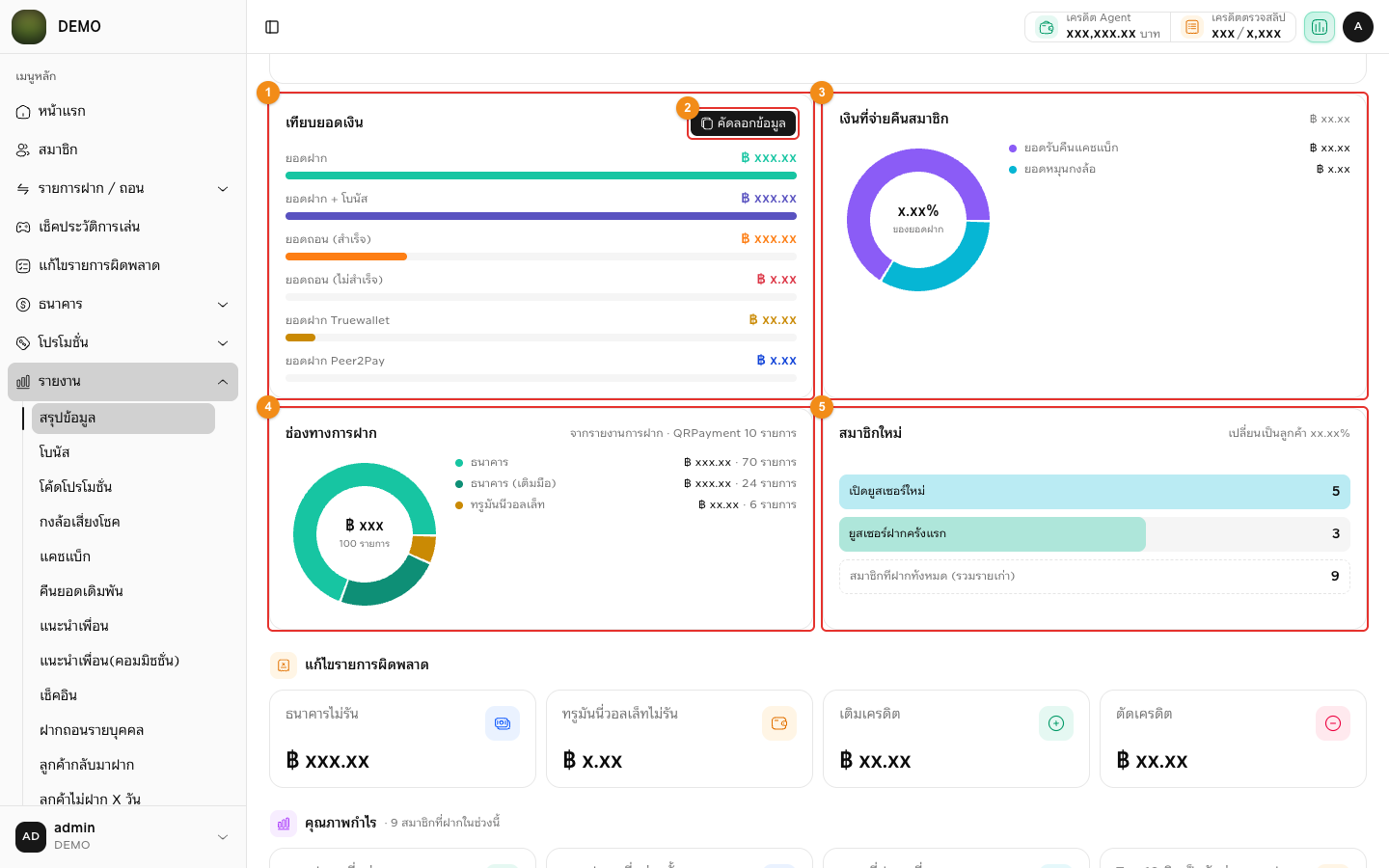Image resolution: width=1389 pixels, height=868 pixels.
Task: Open โค้ดโปรโมชั่น report
Action: 123,488
